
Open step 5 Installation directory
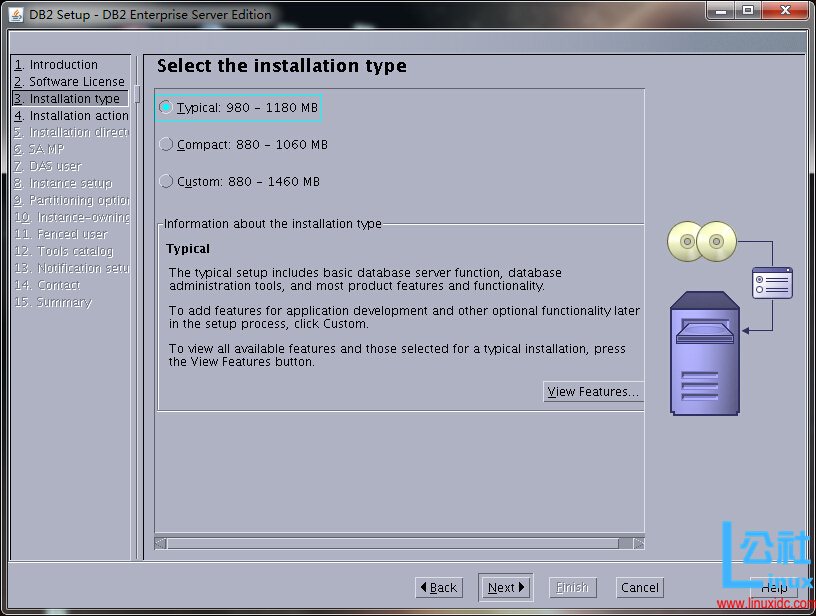(x=71, y=132)
